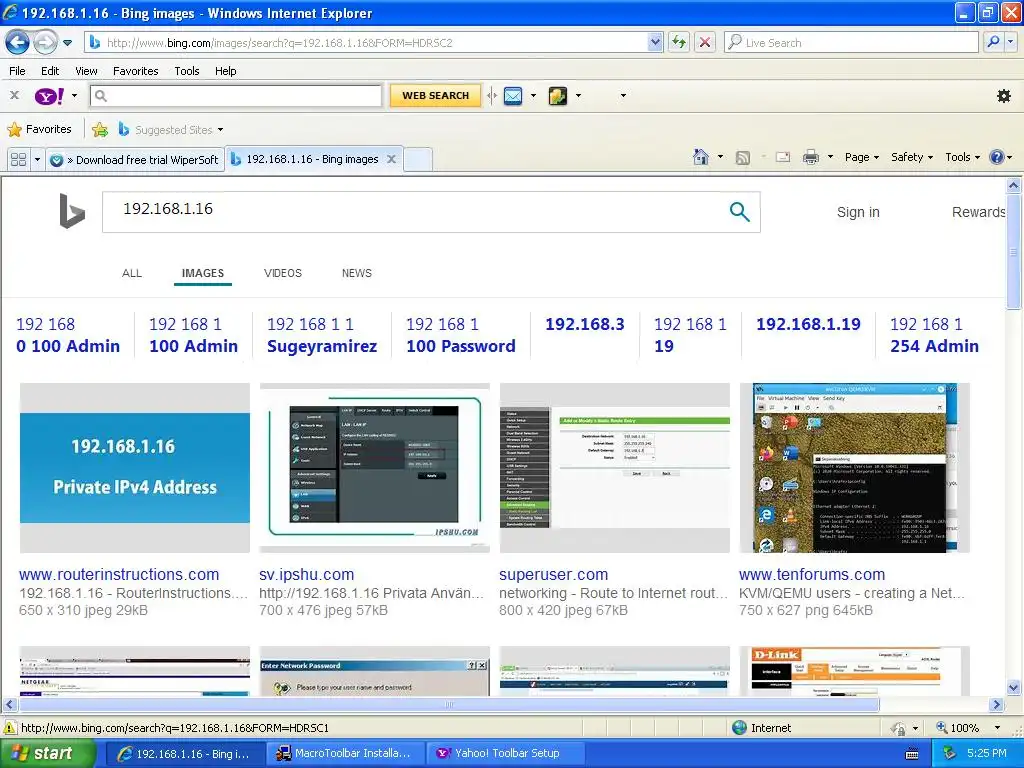This screenshot has width=1024, height=768.
Task: Click the Live Search magnifier button
Action: click(x=993, y=43)
